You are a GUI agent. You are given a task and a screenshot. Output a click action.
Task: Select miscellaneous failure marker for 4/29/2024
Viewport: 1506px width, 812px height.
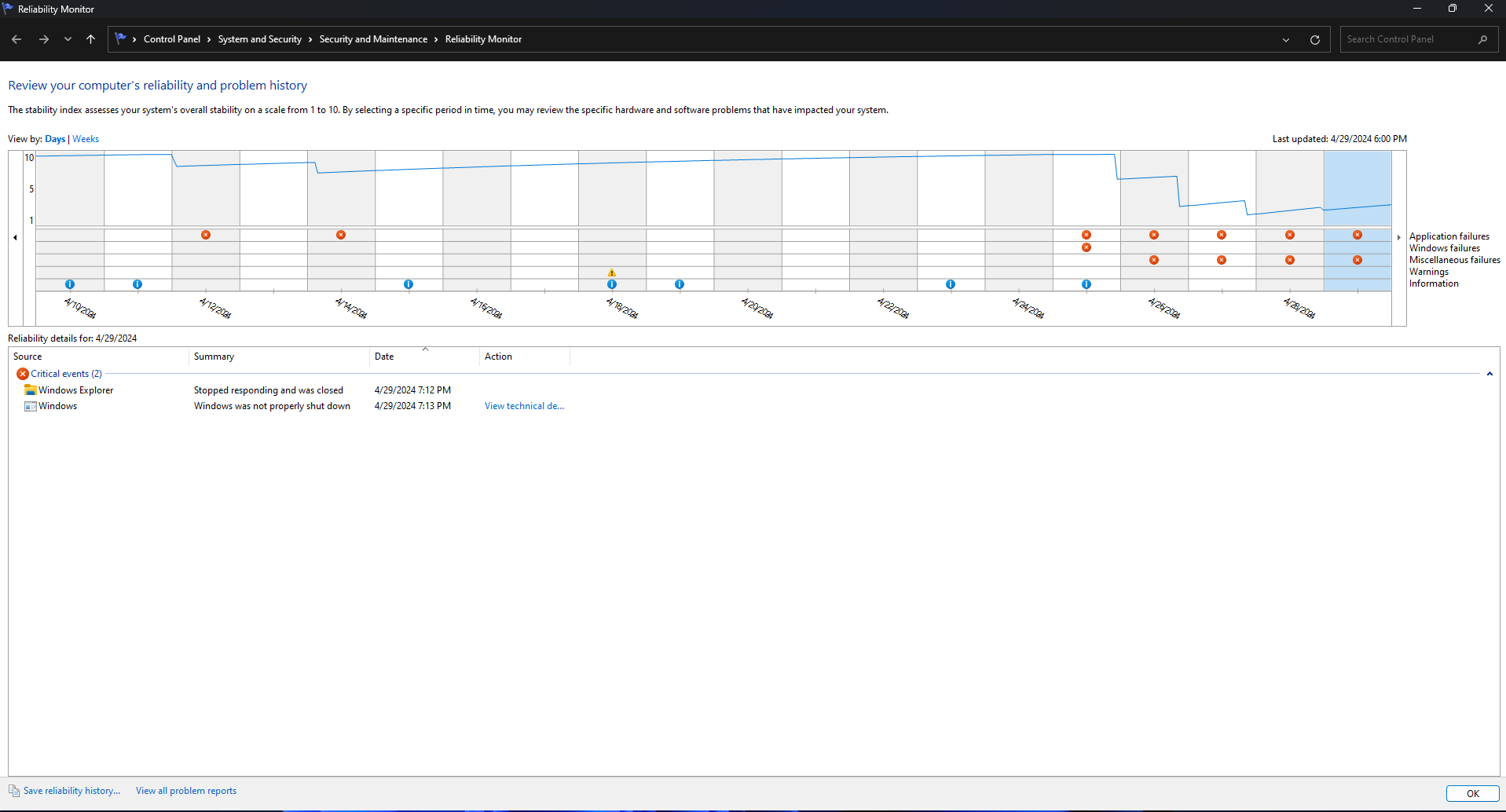point(1358,260)
